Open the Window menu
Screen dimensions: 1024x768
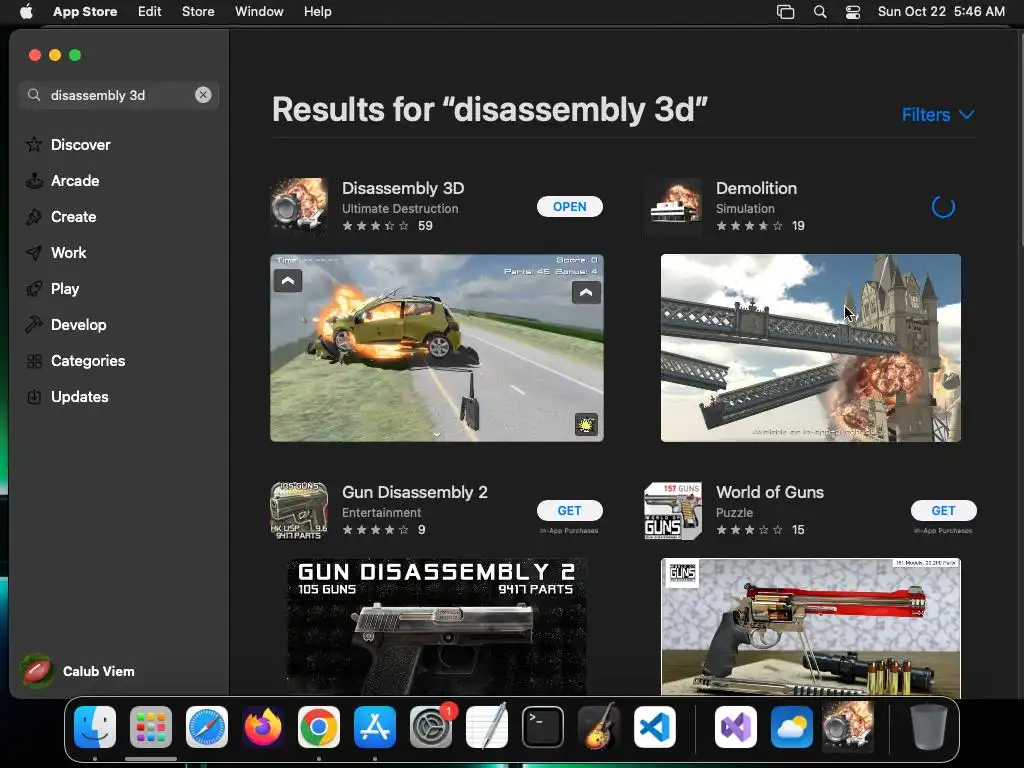point(259,11)
